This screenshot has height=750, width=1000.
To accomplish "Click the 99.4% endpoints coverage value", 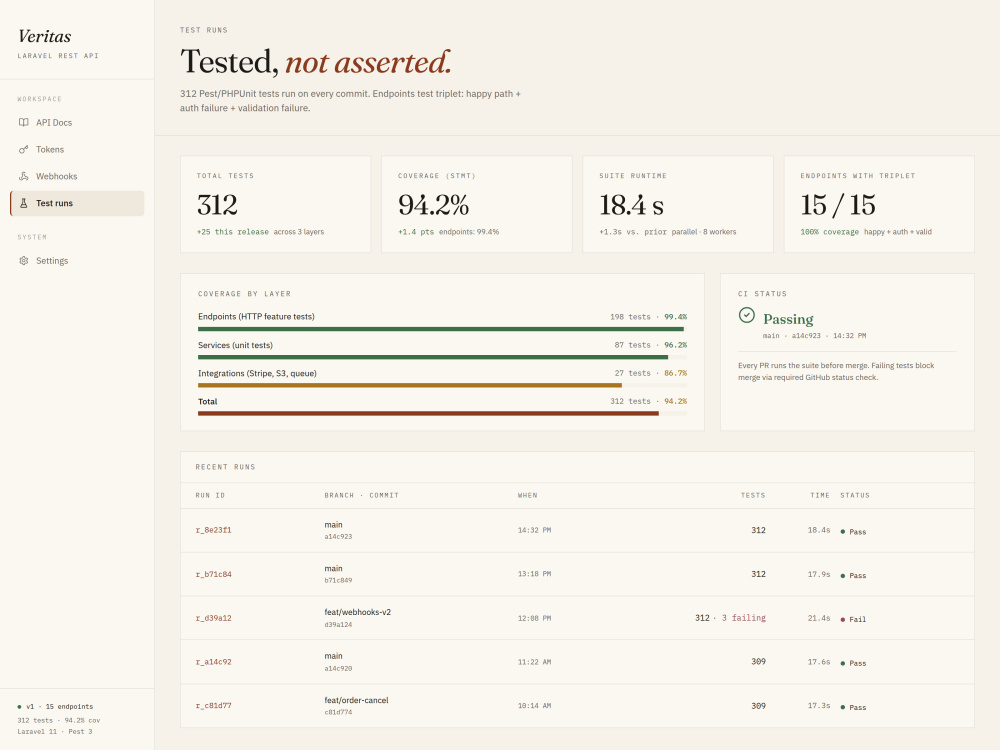I will (x=675, y=317).
